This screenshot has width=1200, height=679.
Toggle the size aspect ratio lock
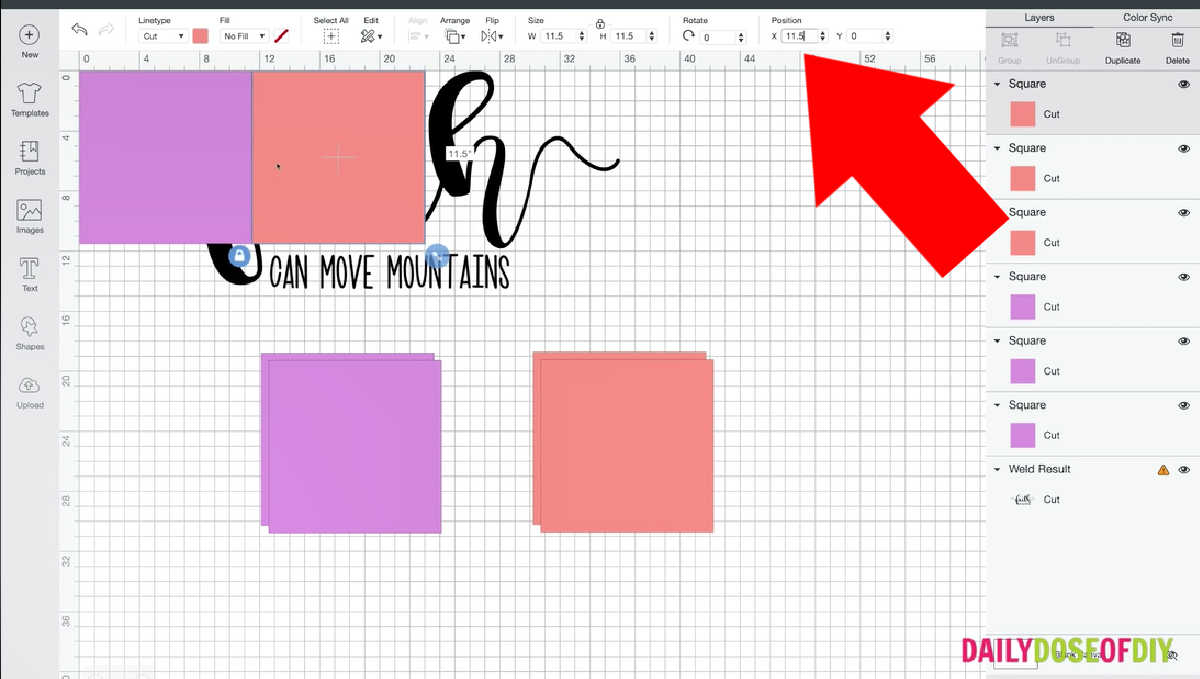[x=600, y=23]
